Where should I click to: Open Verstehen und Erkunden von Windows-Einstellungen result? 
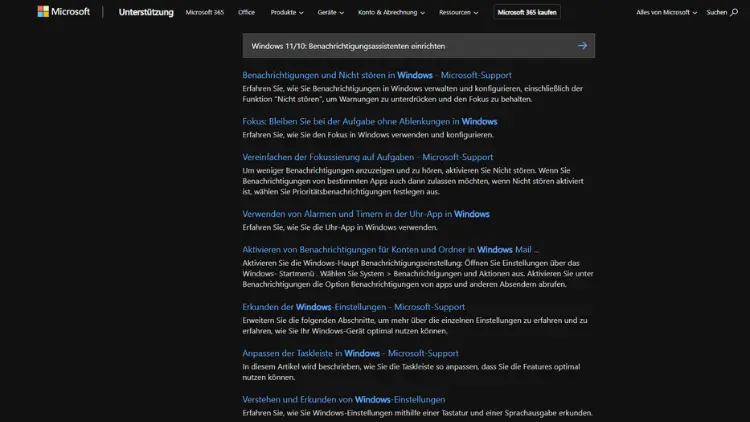point(344,400)
